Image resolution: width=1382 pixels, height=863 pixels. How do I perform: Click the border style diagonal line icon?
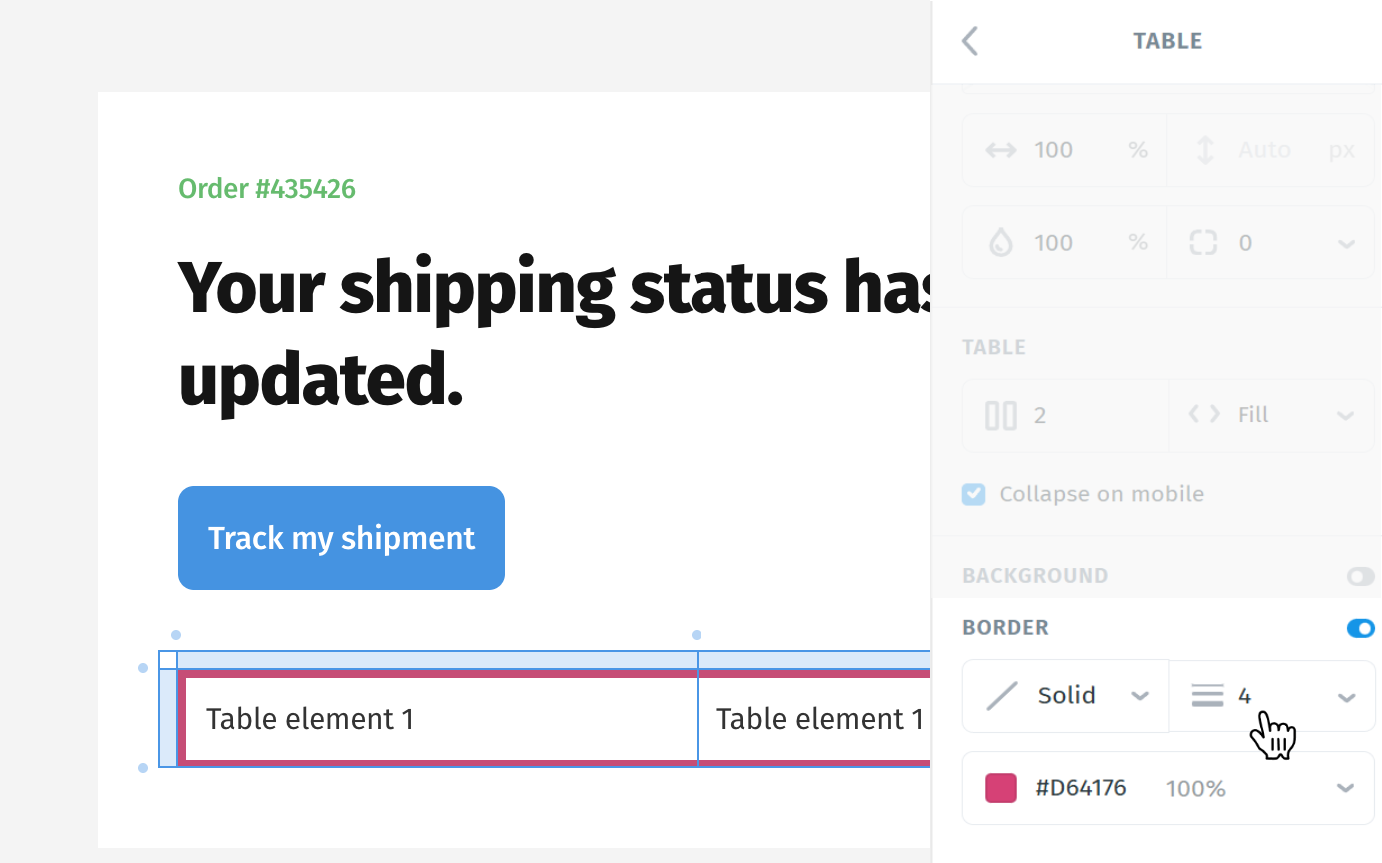[x=1001, y=696]
